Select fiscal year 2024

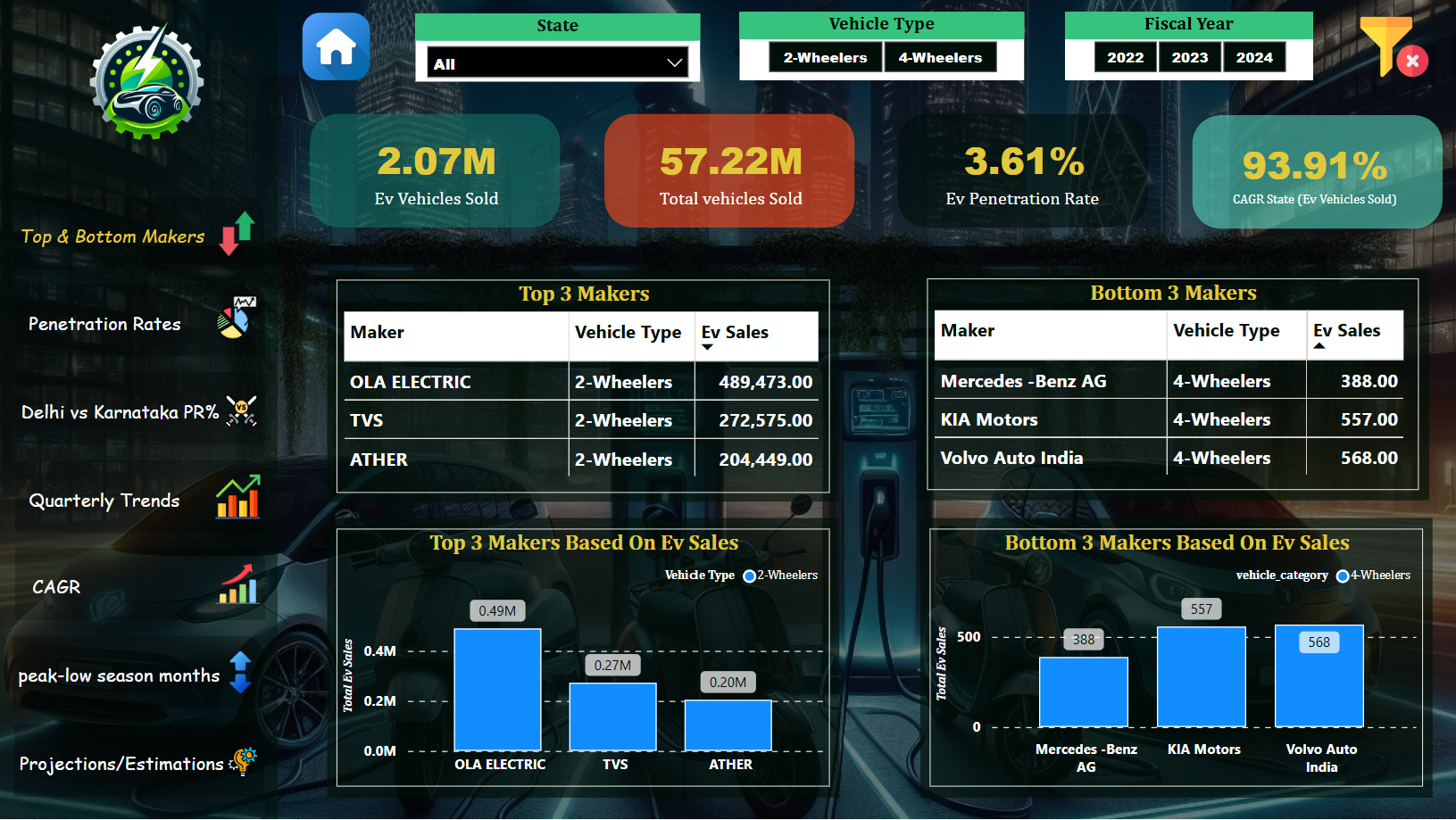1254,58
